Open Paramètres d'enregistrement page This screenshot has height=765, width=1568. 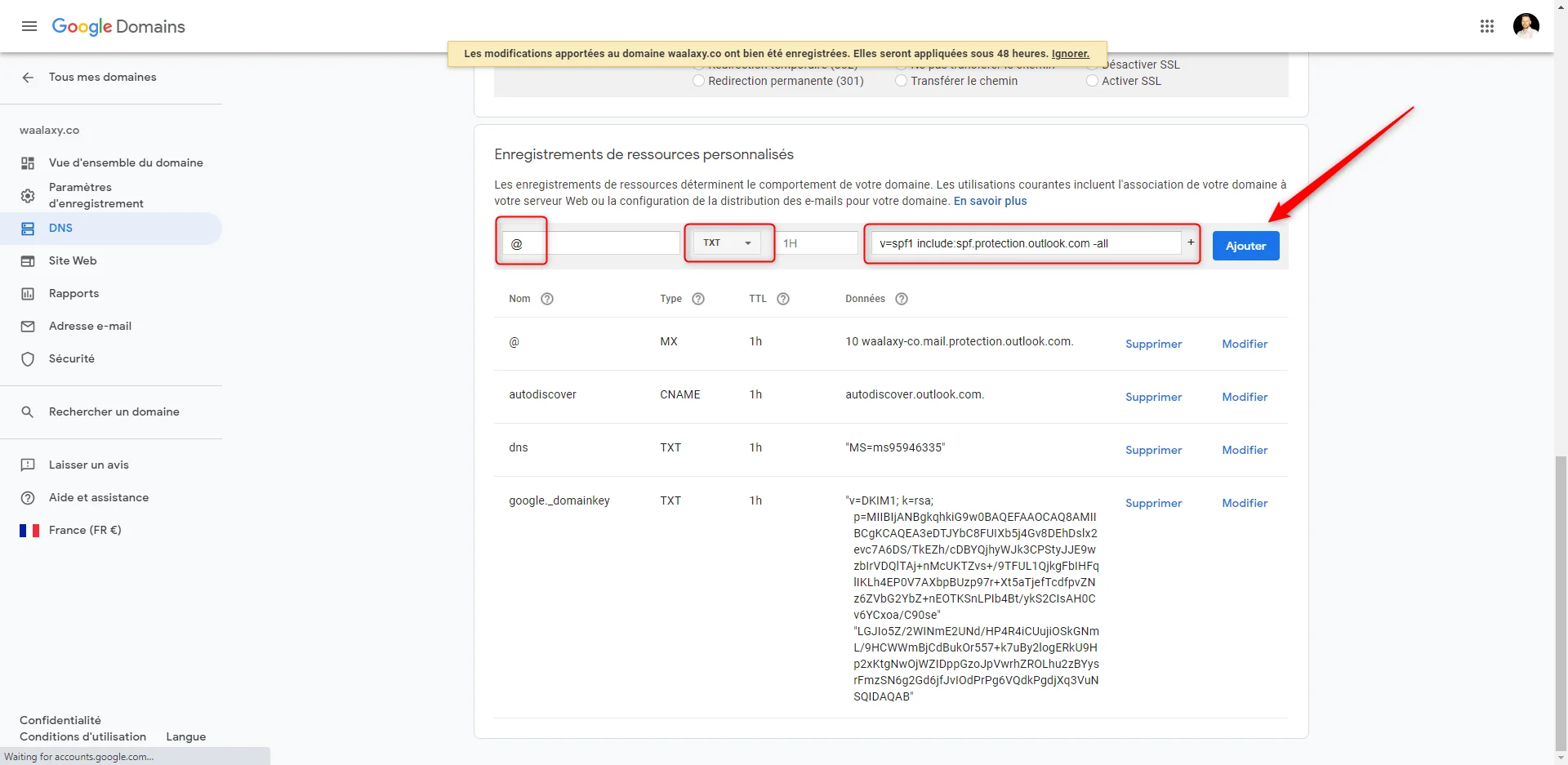96,195
